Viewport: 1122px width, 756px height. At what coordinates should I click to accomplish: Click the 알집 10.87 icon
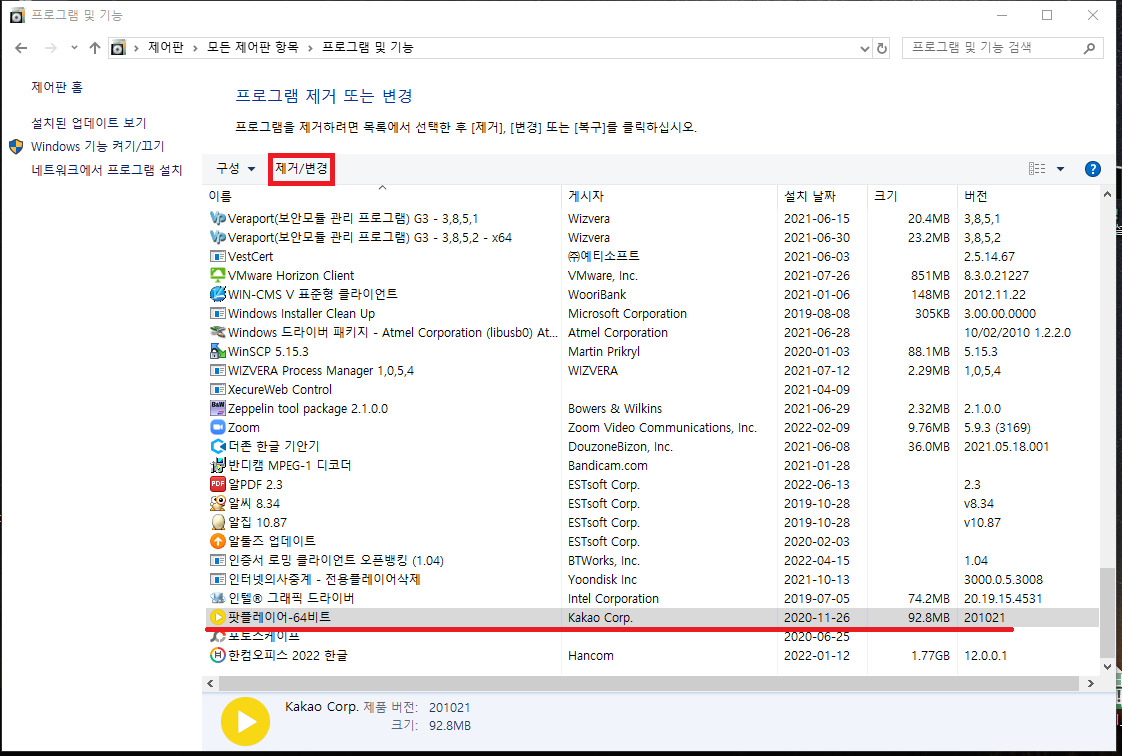pyautogui.click(x=218, y=522)
